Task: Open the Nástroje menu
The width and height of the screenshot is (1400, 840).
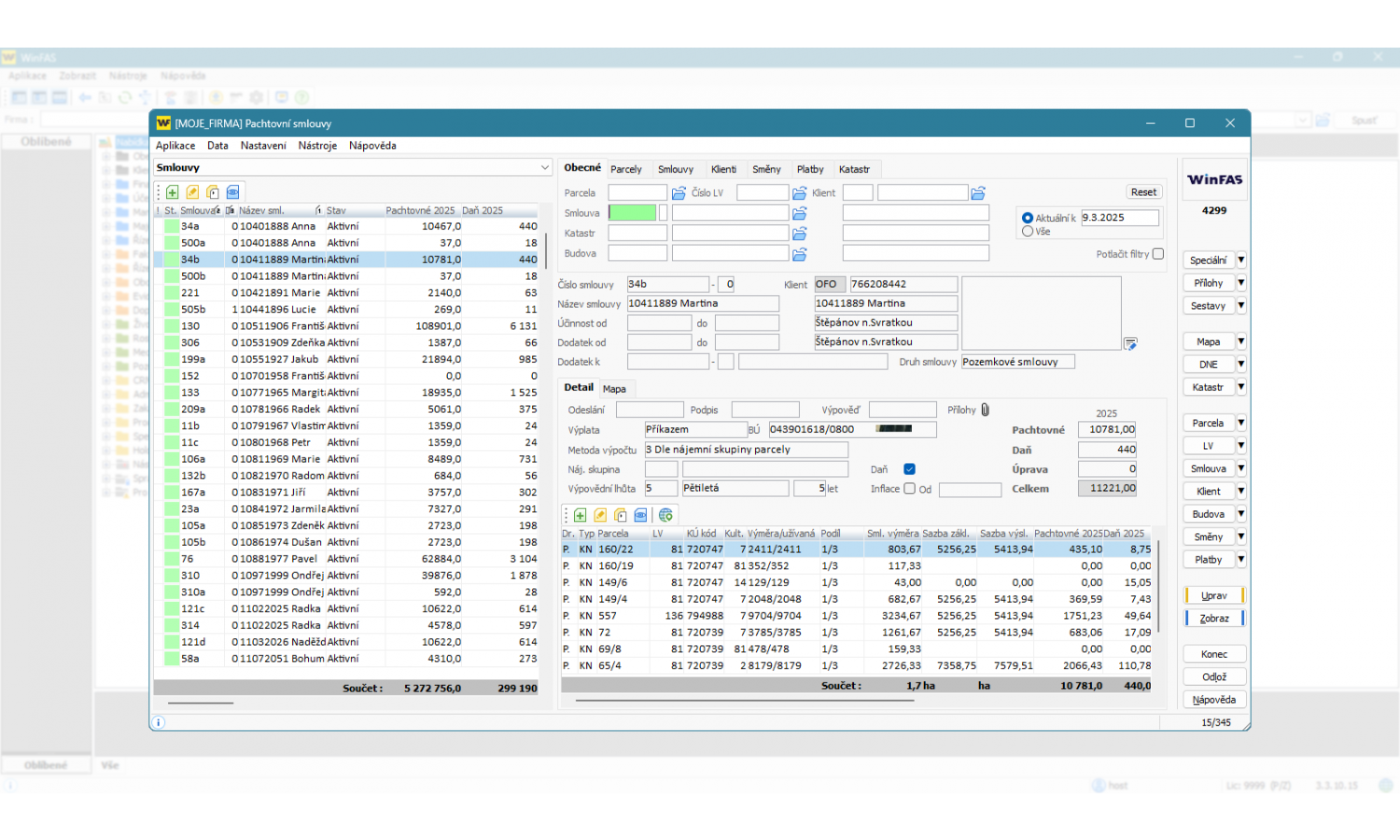Action: (317, 146)
